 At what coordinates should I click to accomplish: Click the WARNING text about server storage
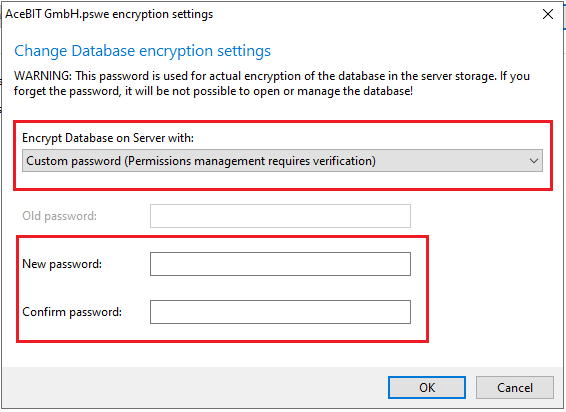coord(272,76)
